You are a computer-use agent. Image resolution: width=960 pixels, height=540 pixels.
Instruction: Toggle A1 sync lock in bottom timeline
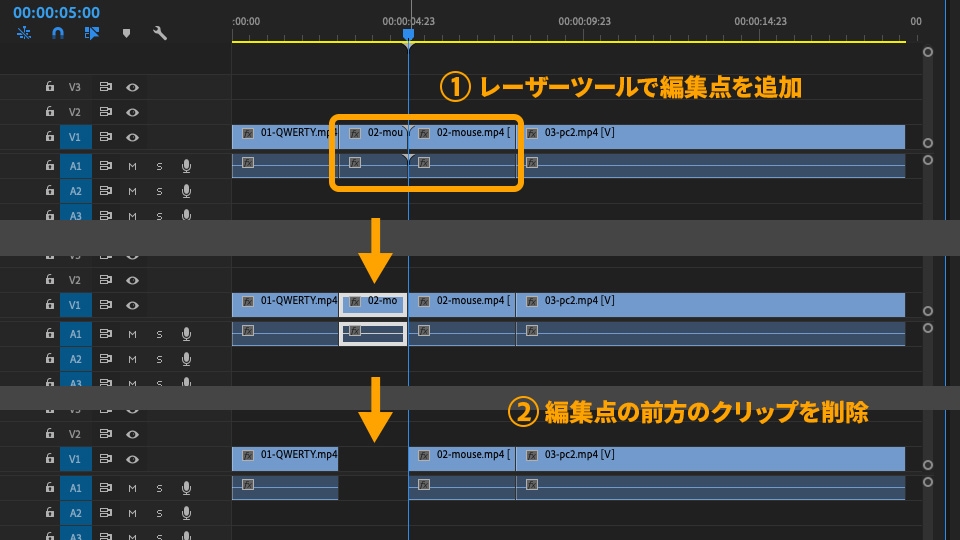(x=105, y=487)
